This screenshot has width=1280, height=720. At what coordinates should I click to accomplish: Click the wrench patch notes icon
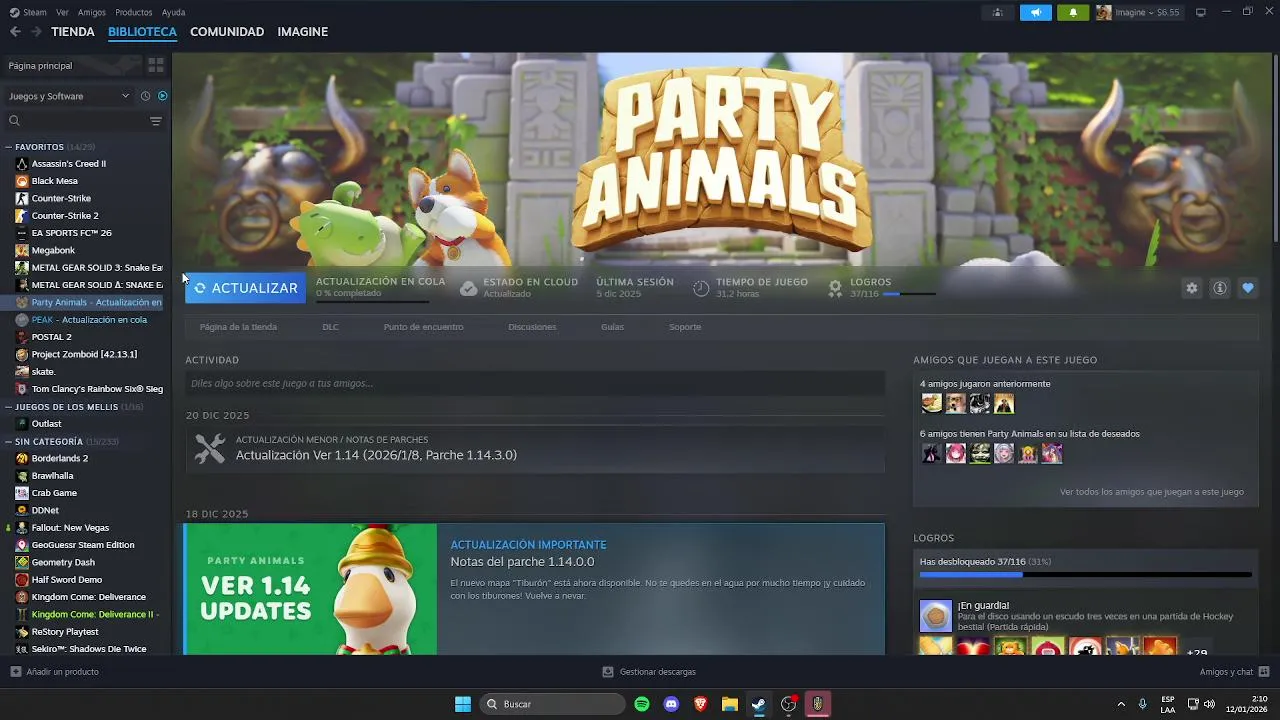click(210, 448)
